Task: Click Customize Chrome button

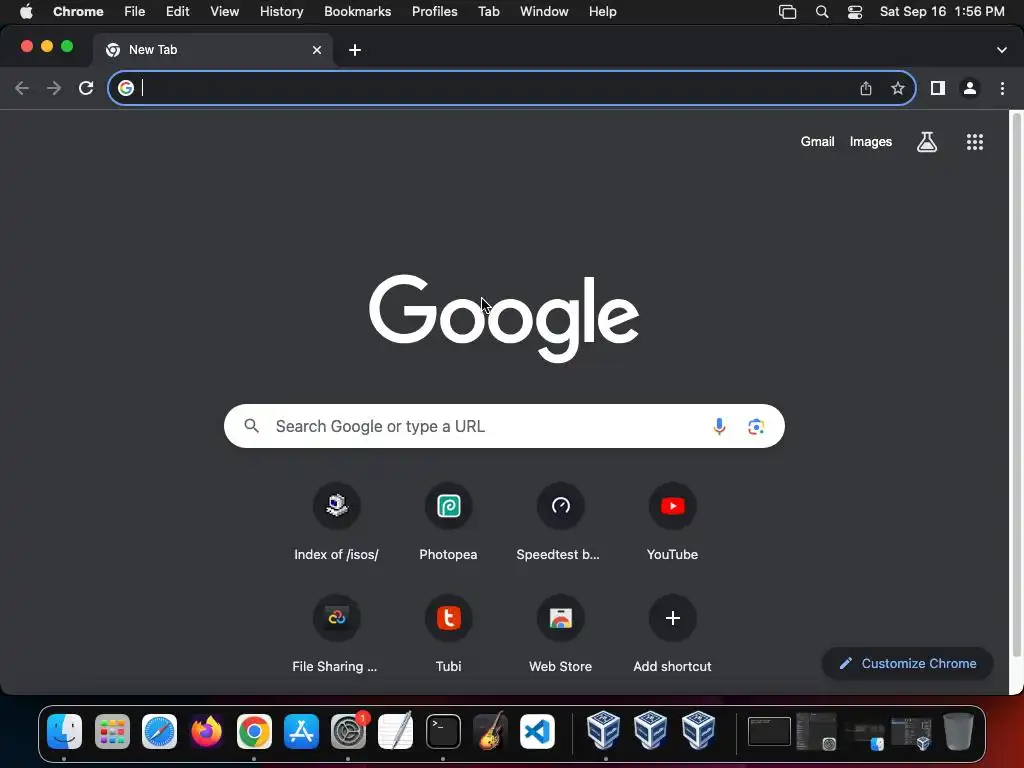Action: pyautogui.click(x=908, y=664)
